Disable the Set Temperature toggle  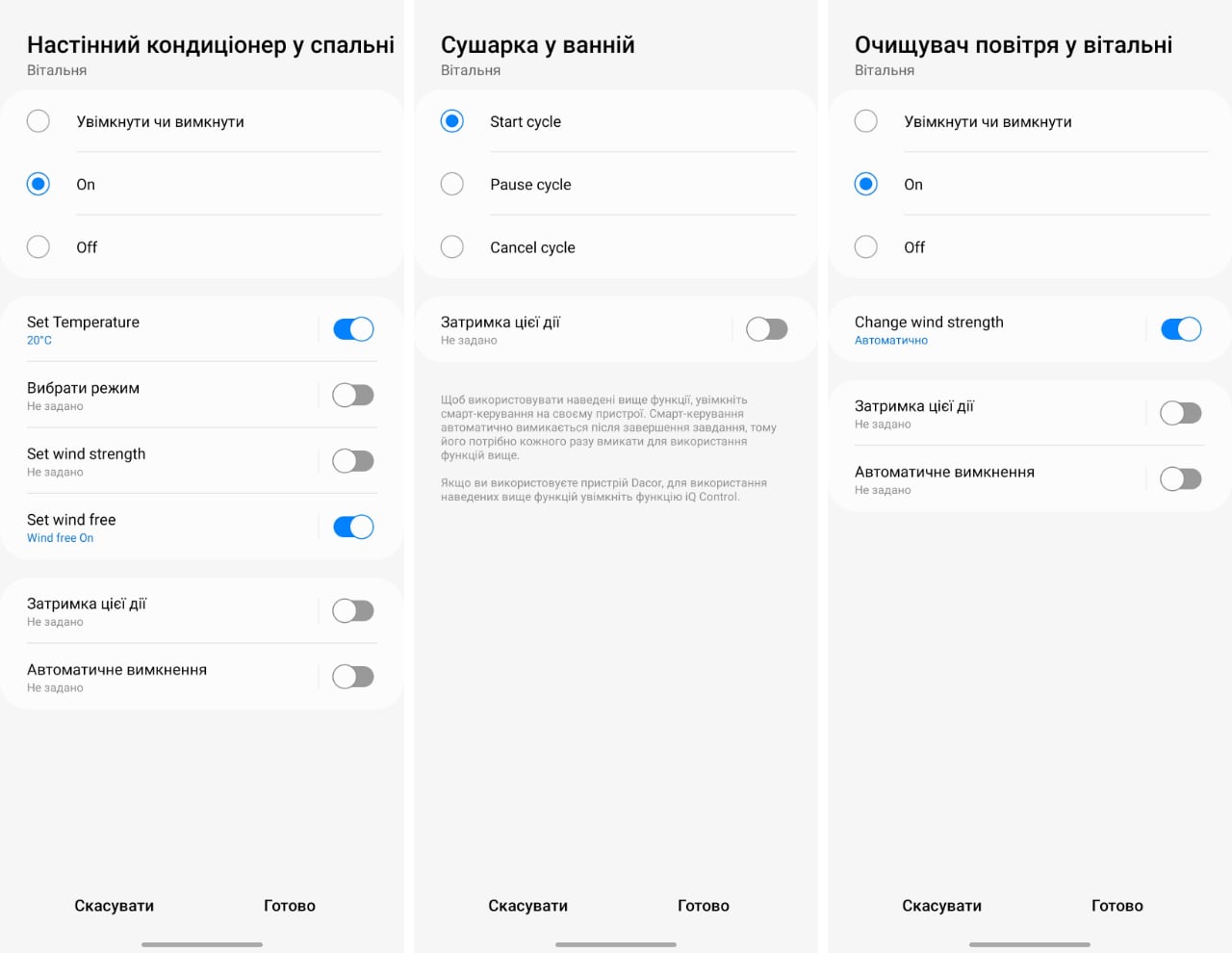pyautogui.click(x=353, y=329)
